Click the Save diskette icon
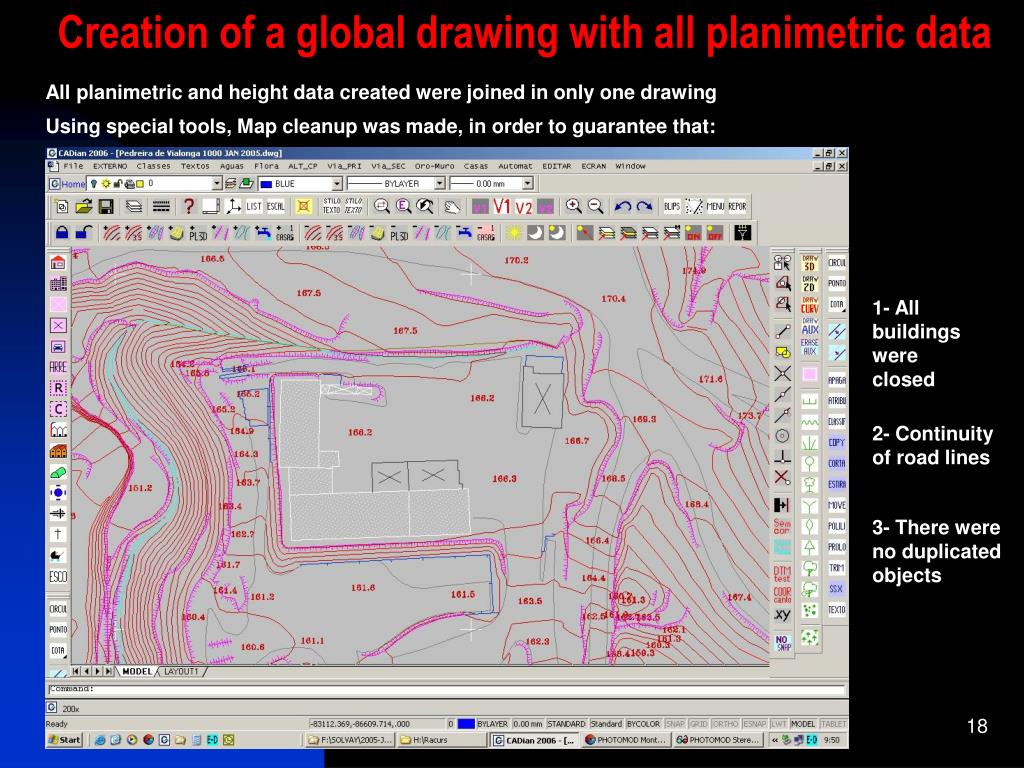 pos(106,207)
